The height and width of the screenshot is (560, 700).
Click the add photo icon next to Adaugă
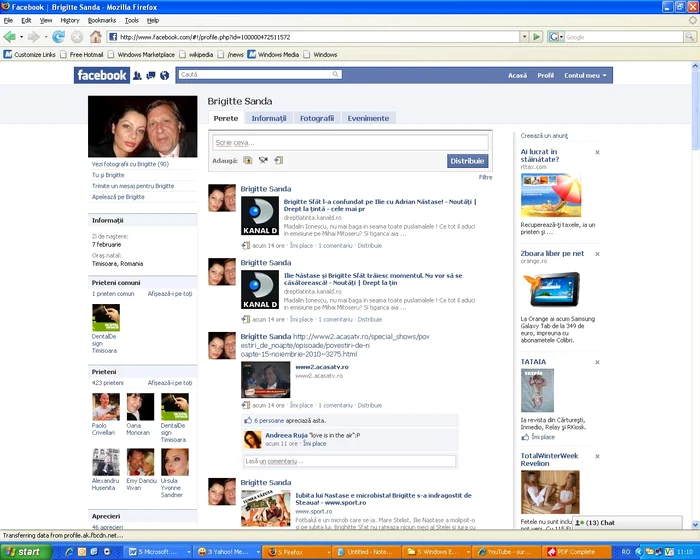coord(248,160)
